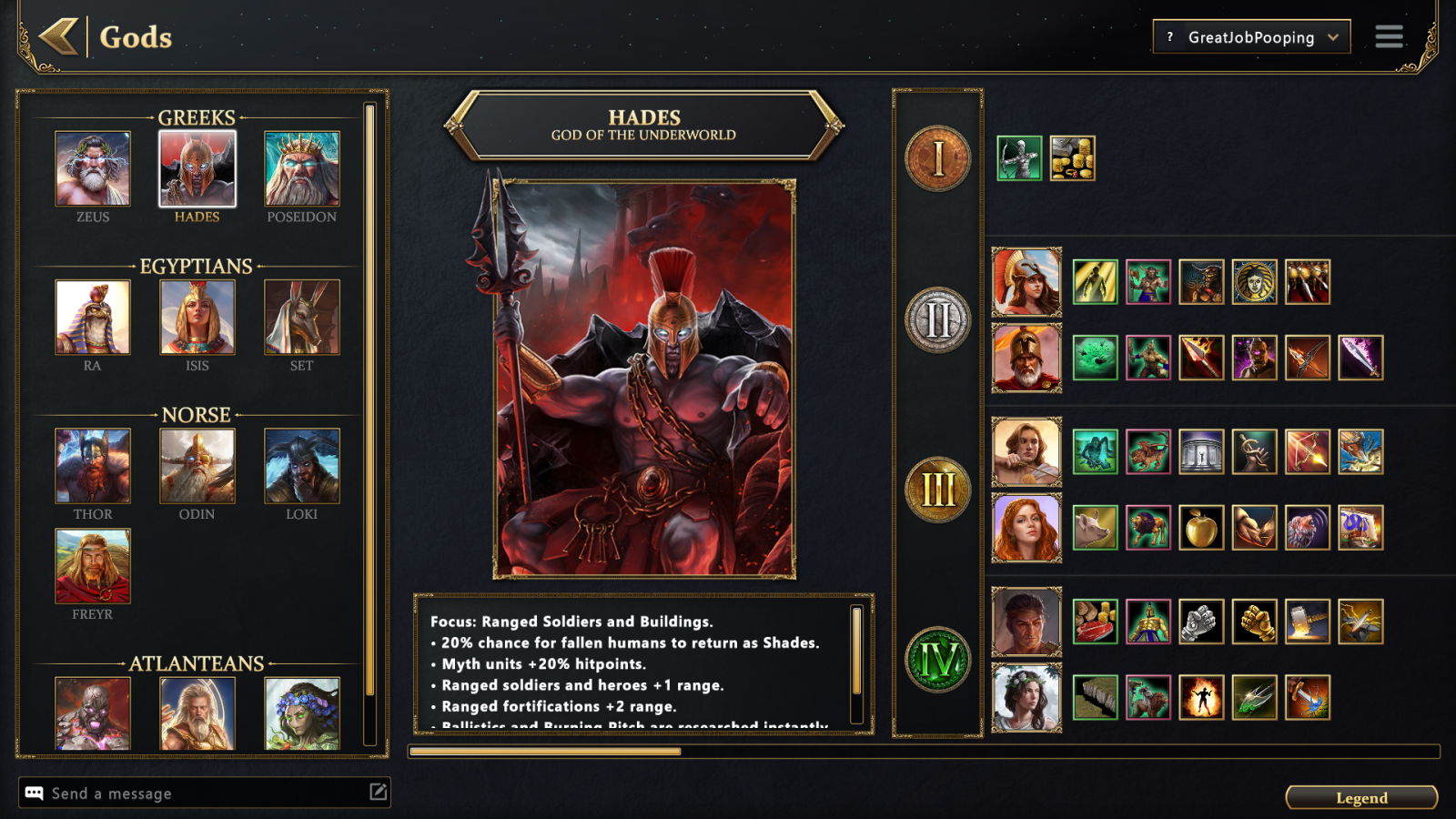Open the compose message icon in chat
This screenshot has height=819, width=1456.
[x=378, y=792]
